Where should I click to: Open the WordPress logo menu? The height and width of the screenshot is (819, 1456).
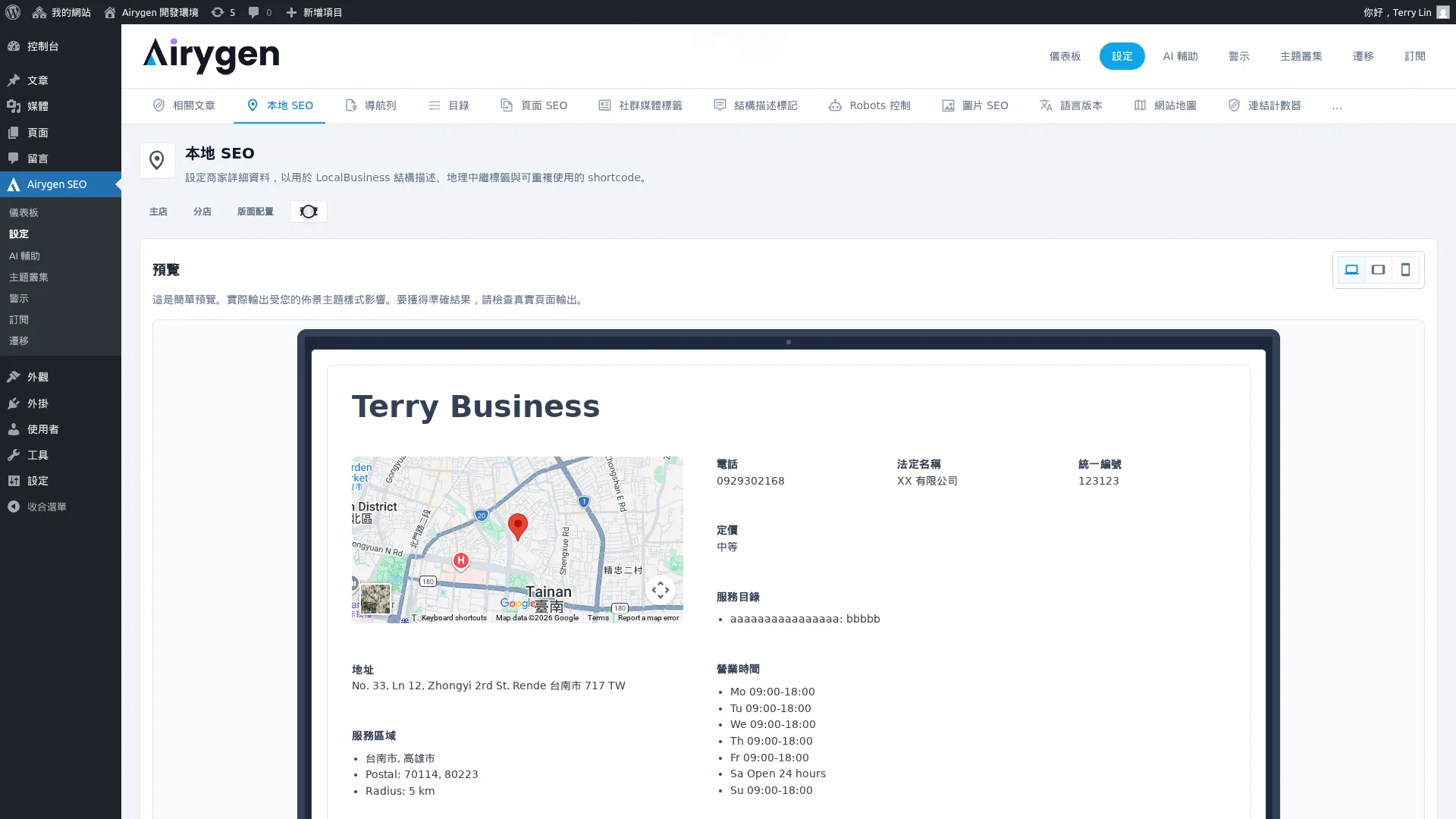[x=13, y=12]
